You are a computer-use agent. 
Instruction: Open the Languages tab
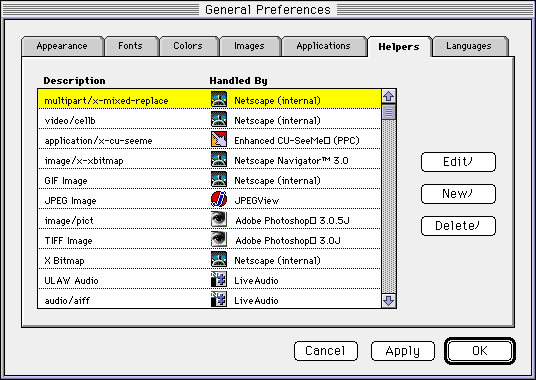pos(469,46)
